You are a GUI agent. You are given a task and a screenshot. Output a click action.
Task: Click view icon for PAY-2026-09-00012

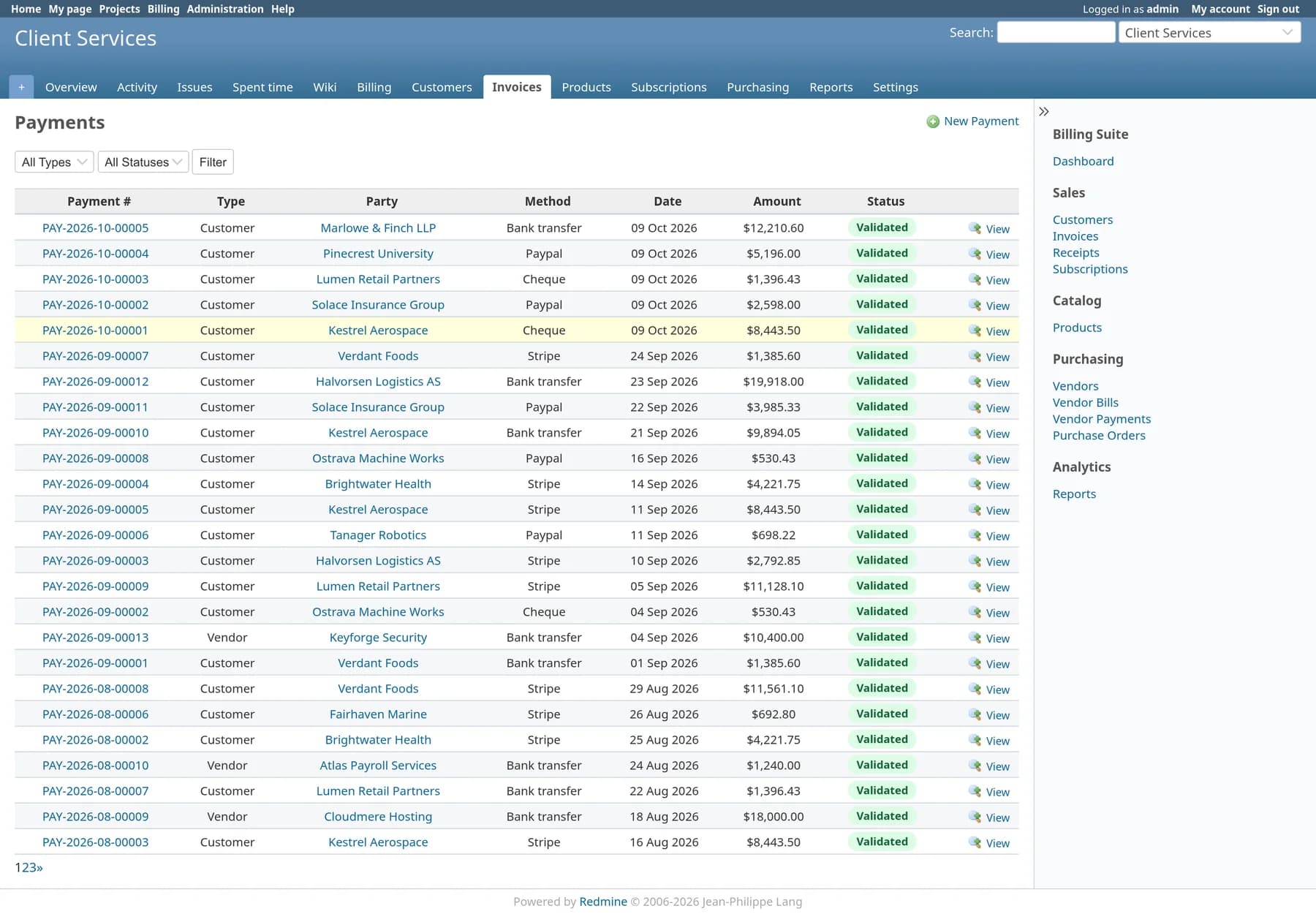click(x=975, y=382)
